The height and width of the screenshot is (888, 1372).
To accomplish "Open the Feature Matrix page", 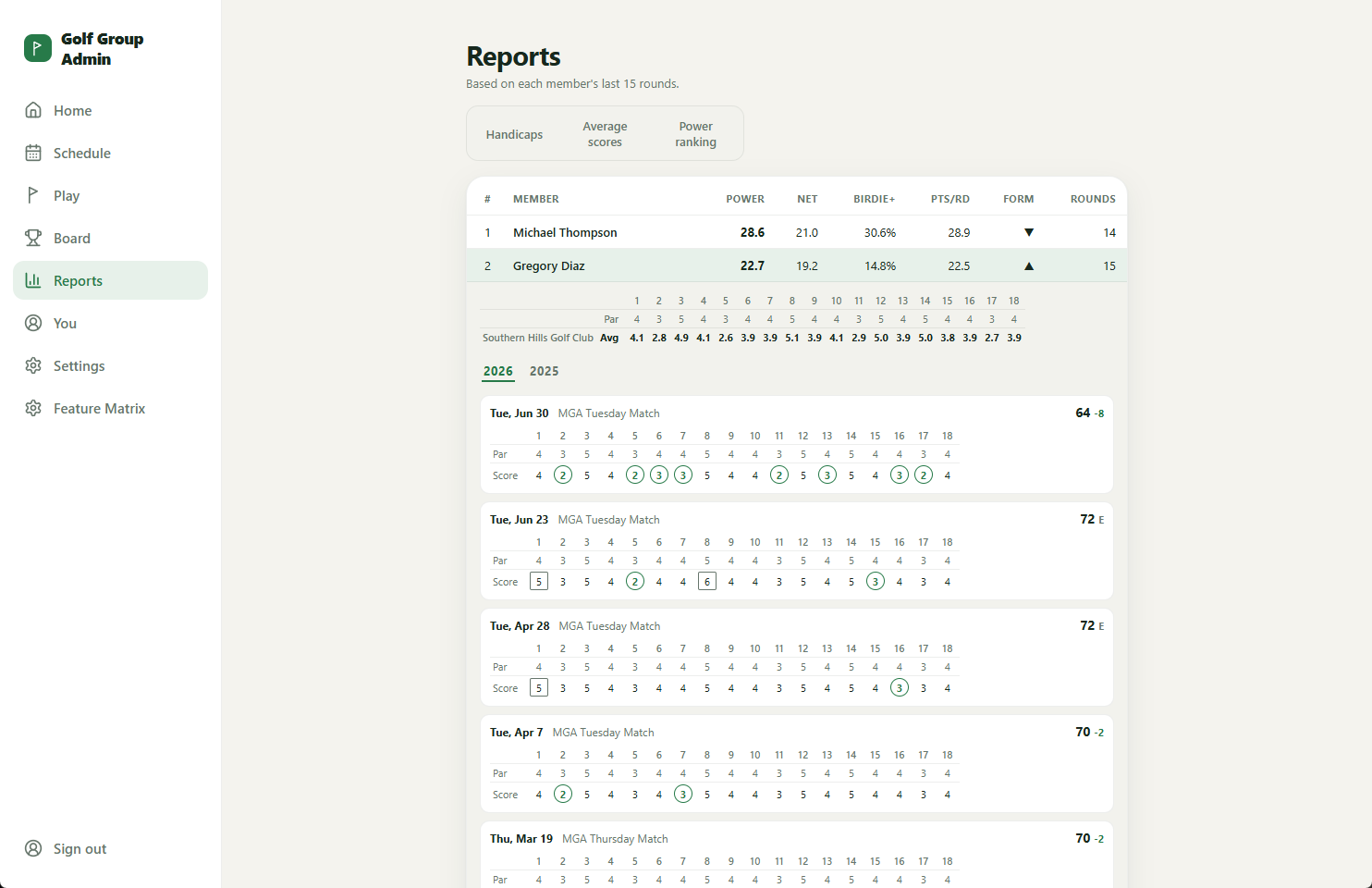I will coord(110,408).
